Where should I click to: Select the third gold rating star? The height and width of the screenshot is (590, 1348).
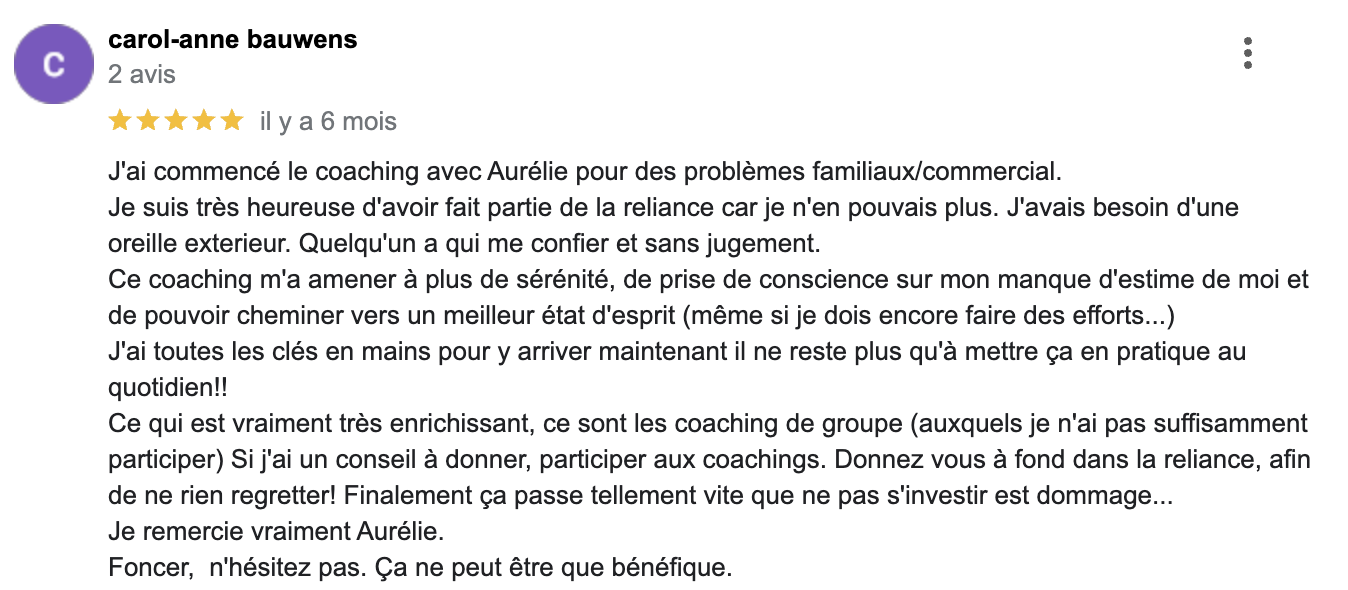point(176,121)
